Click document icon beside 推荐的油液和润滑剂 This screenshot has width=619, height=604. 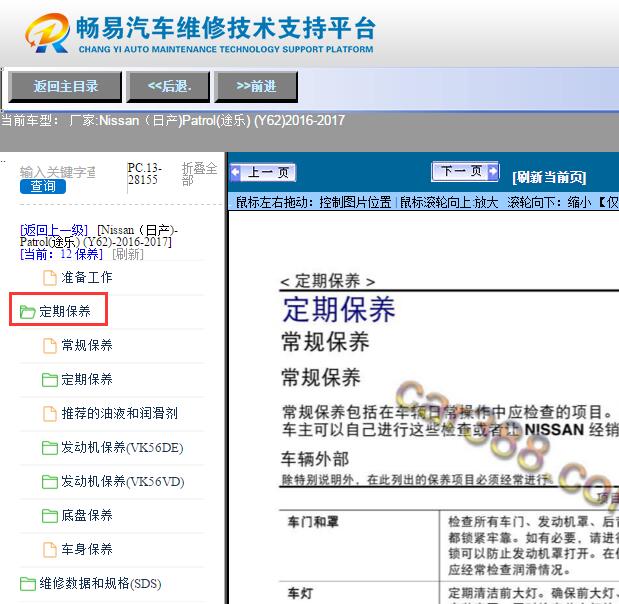[x=50, y=414]
